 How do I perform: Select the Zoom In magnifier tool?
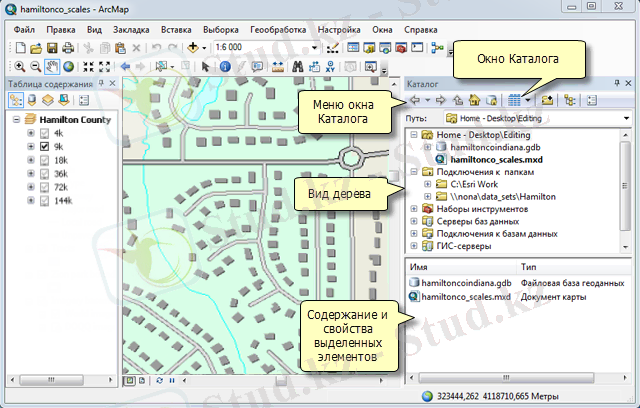point(20,67)
